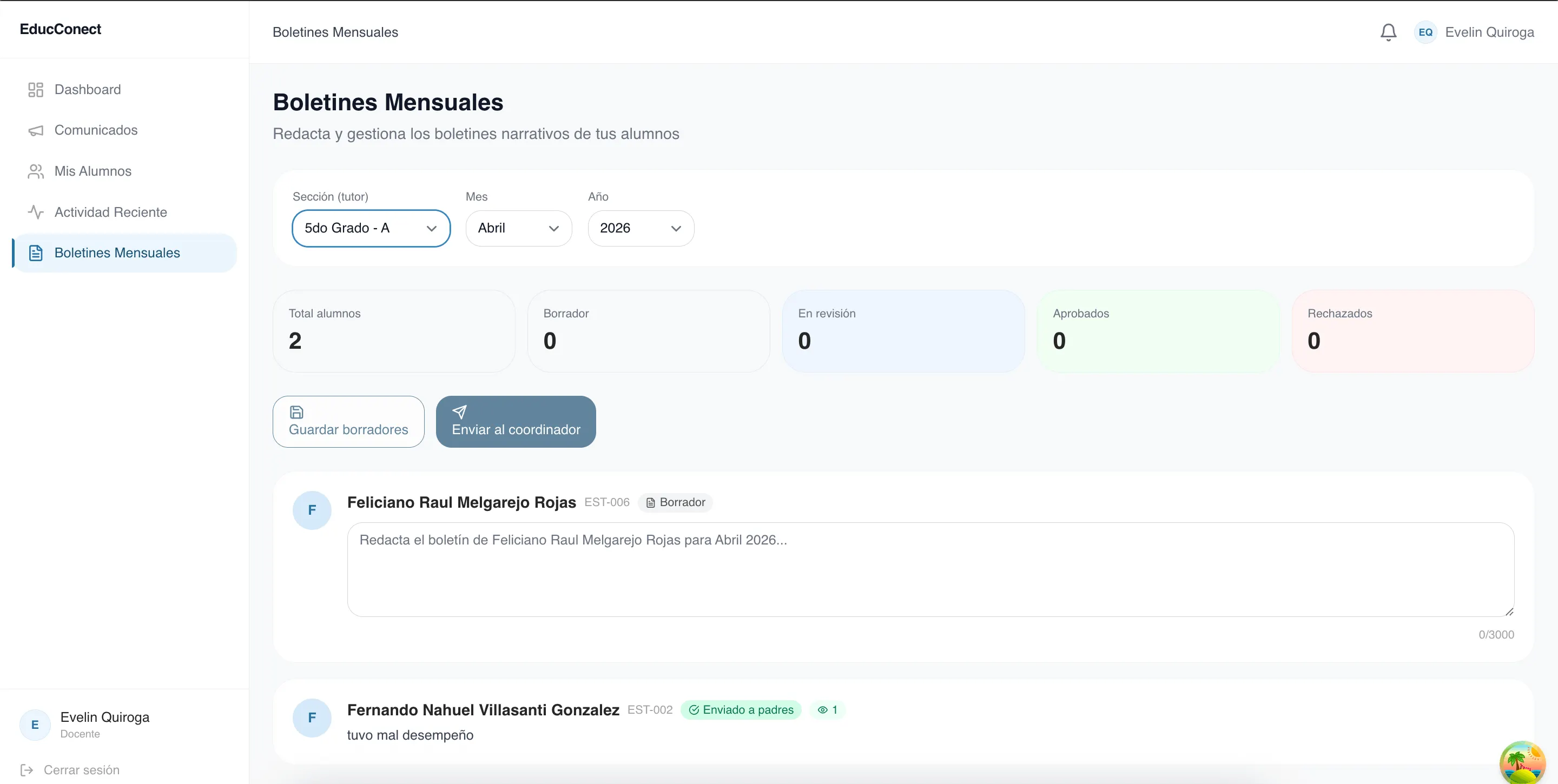
Task: Click the Mis Alumnos people icon
Action: pos(36,172)
